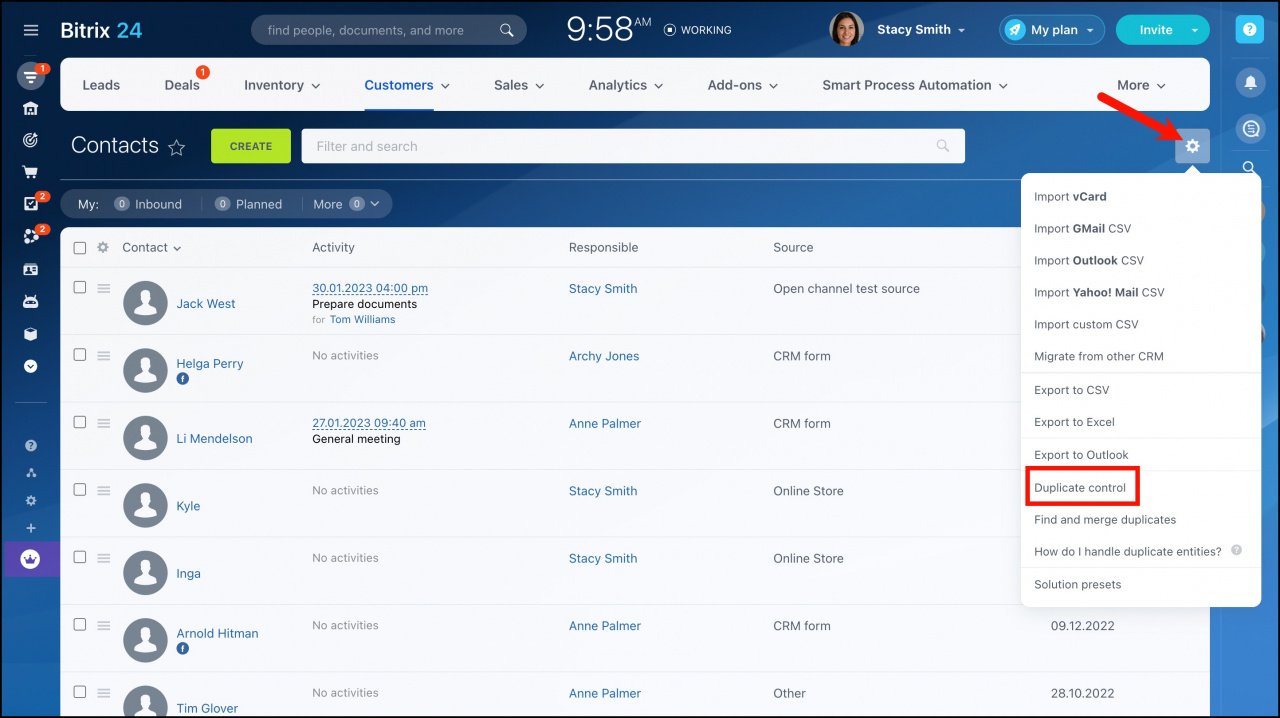Expand Smart Process Automation dropdown
1280x718 pixels.
click(x=915, y=85)
